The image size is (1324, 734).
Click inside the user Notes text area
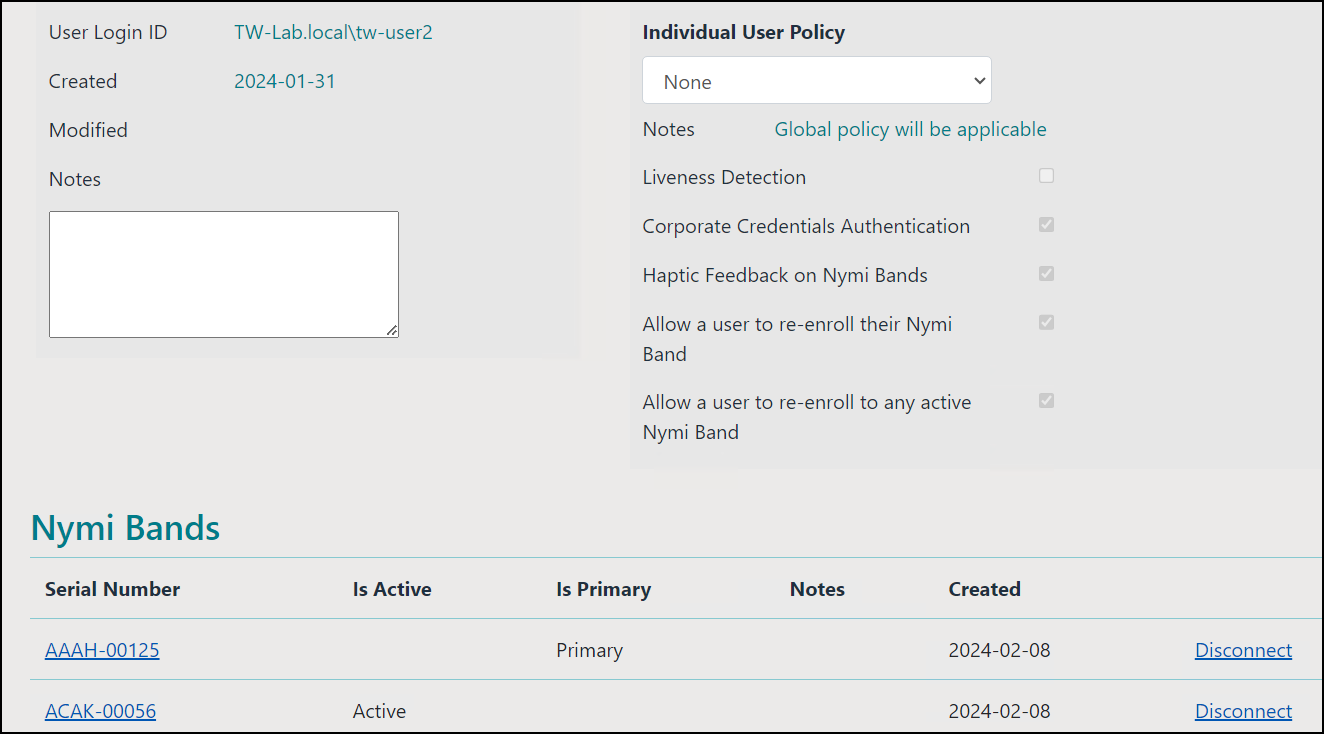coord(223,273)
